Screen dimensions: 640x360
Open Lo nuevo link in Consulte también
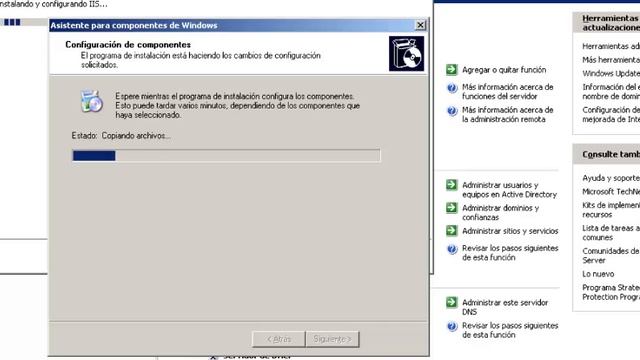pos(598,274)
